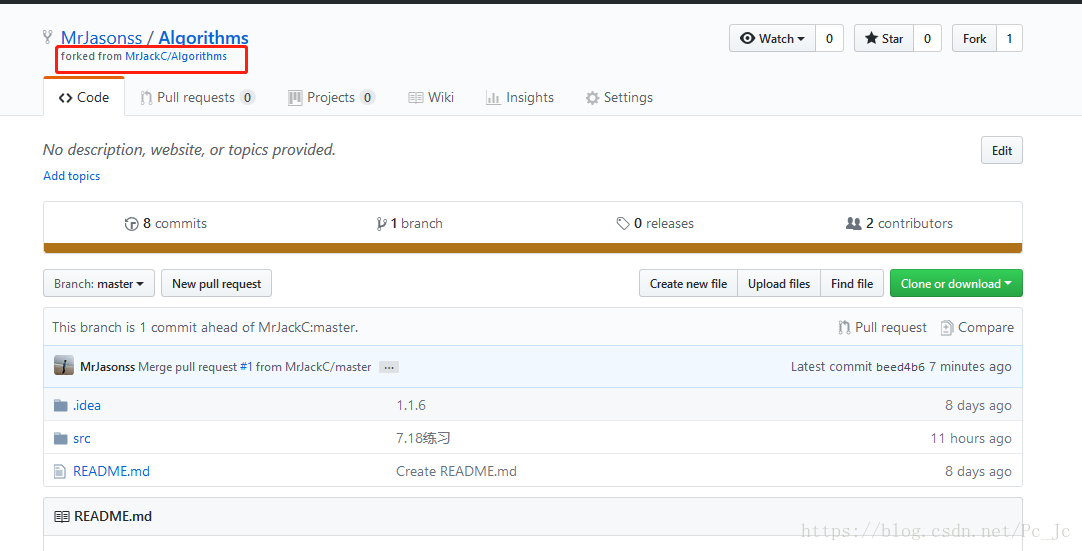Image resolution: width=1082 pixels, height=551 pixels.
Task: View the 1 branch list
Action: pyautogui.click(x=410, y=224)
